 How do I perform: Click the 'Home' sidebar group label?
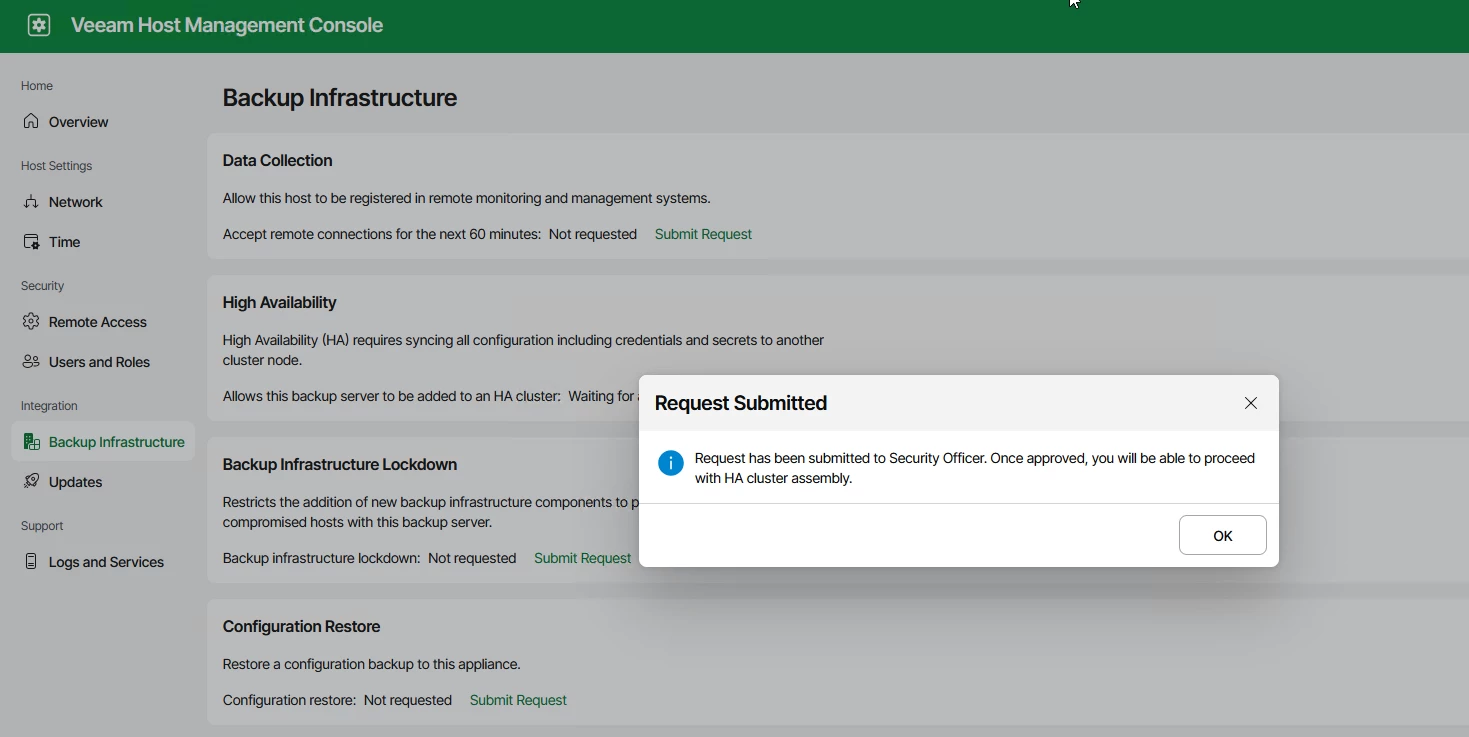point(37,86)
